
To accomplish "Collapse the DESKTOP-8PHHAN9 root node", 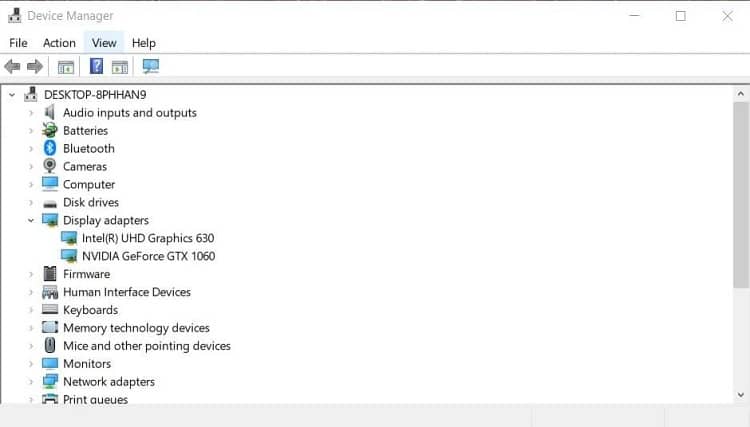I will (12, 95).
